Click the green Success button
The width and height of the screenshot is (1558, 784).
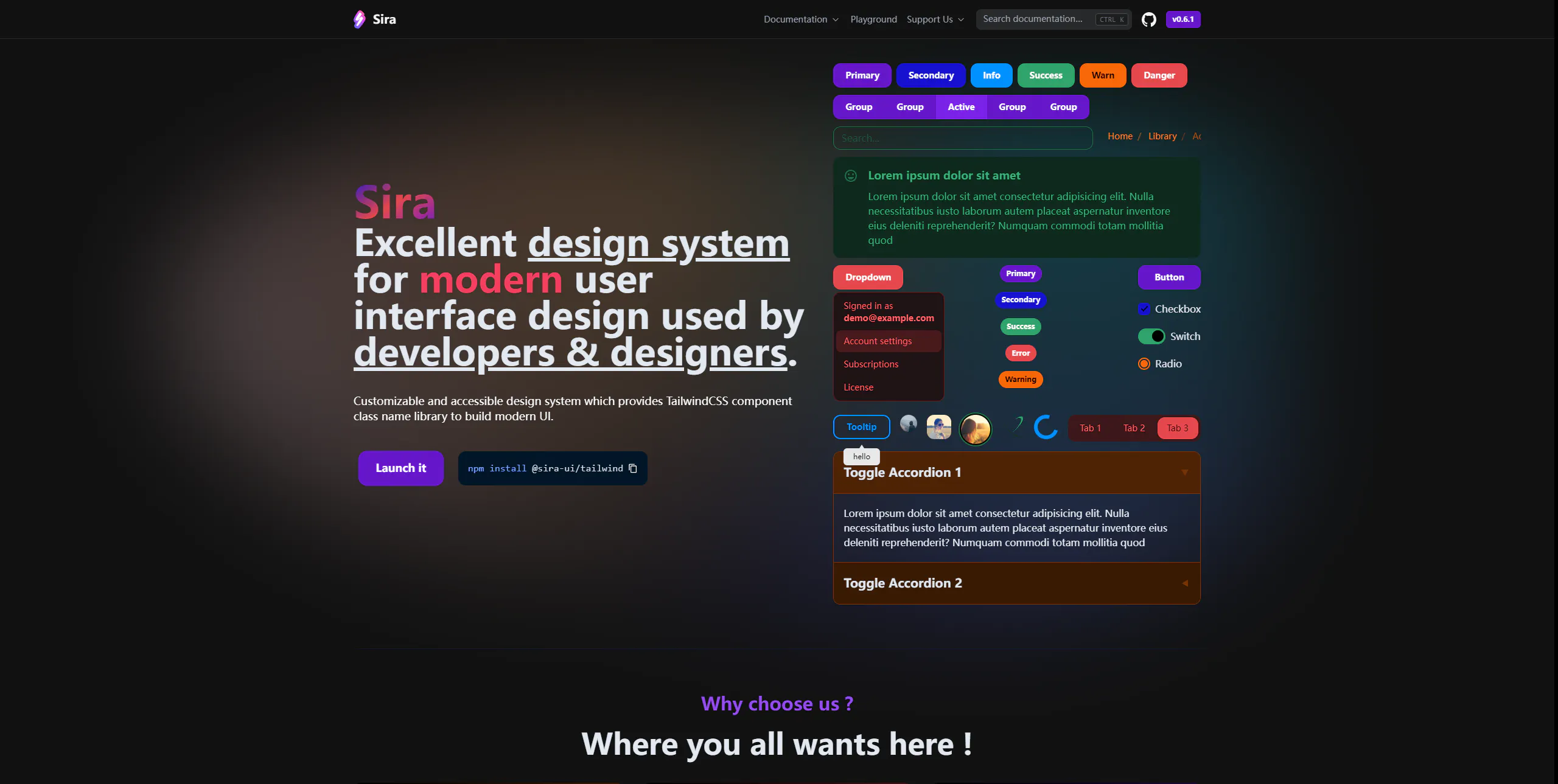[x=1046, y=75]
